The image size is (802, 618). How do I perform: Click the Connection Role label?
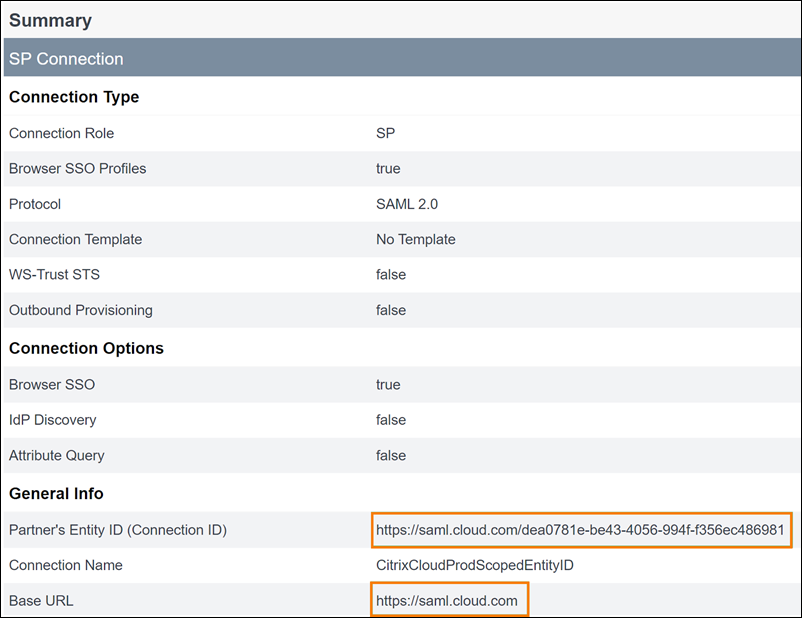point(61,133)
